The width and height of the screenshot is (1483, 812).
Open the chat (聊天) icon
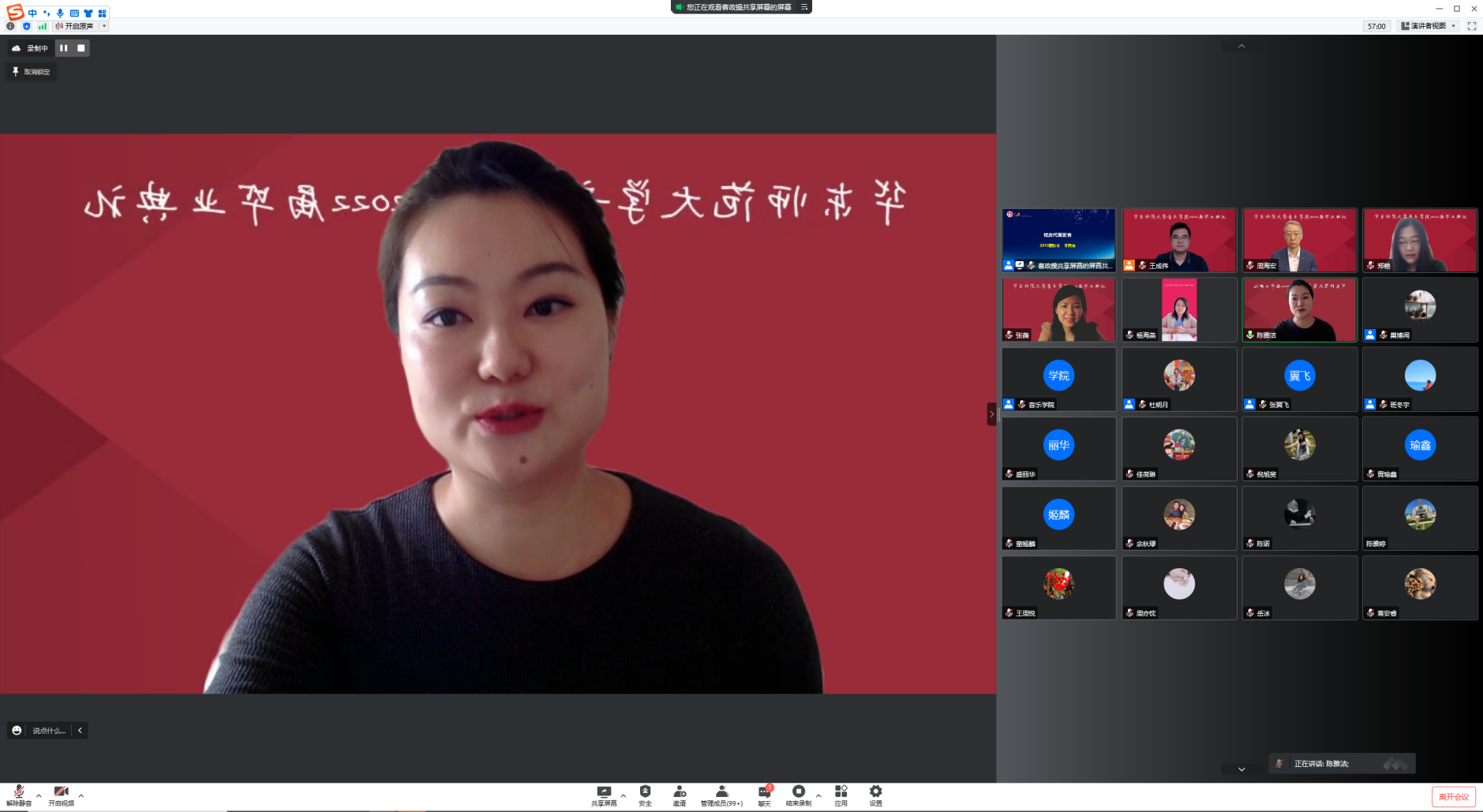pyautogui.click(x=764, y=795)
